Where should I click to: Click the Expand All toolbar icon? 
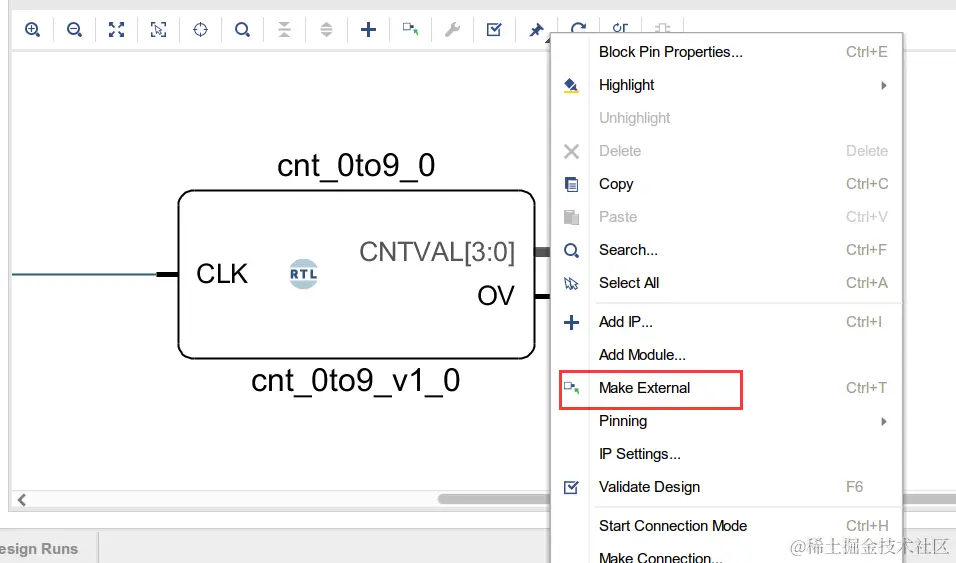[326, 29]
